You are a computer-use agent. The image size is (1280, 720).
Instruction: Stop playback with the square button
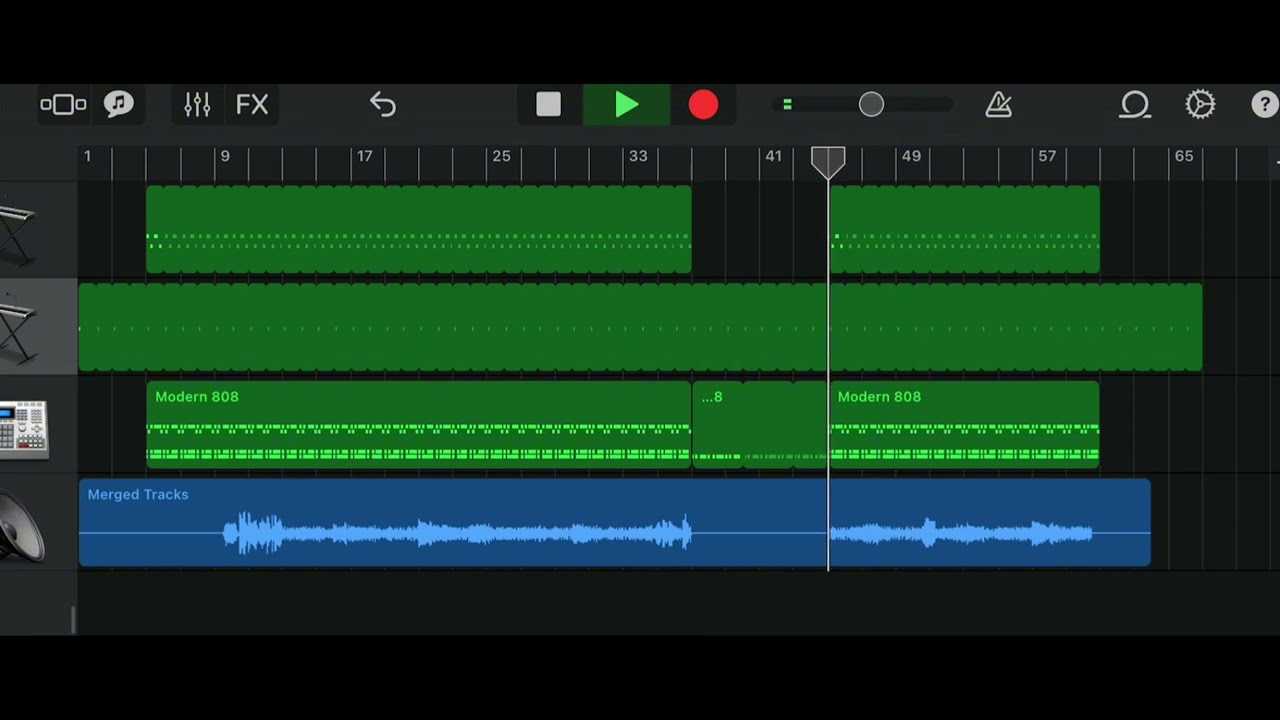(548, 105)
